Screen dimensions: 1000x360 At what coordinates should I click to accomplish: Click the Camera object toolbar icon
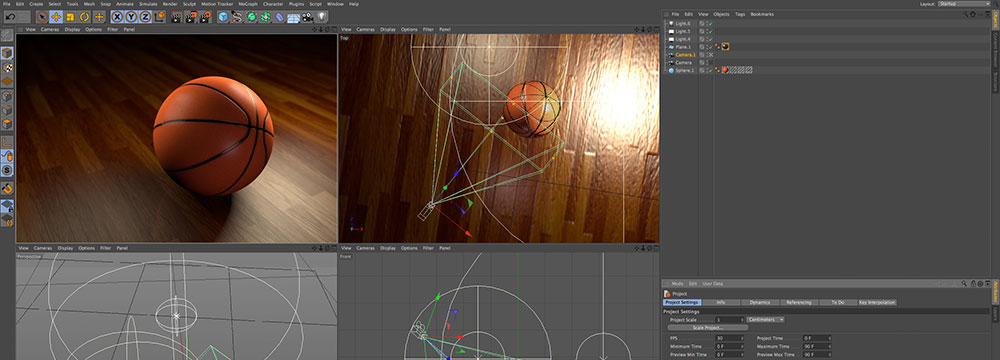click(x=308, y=17)
